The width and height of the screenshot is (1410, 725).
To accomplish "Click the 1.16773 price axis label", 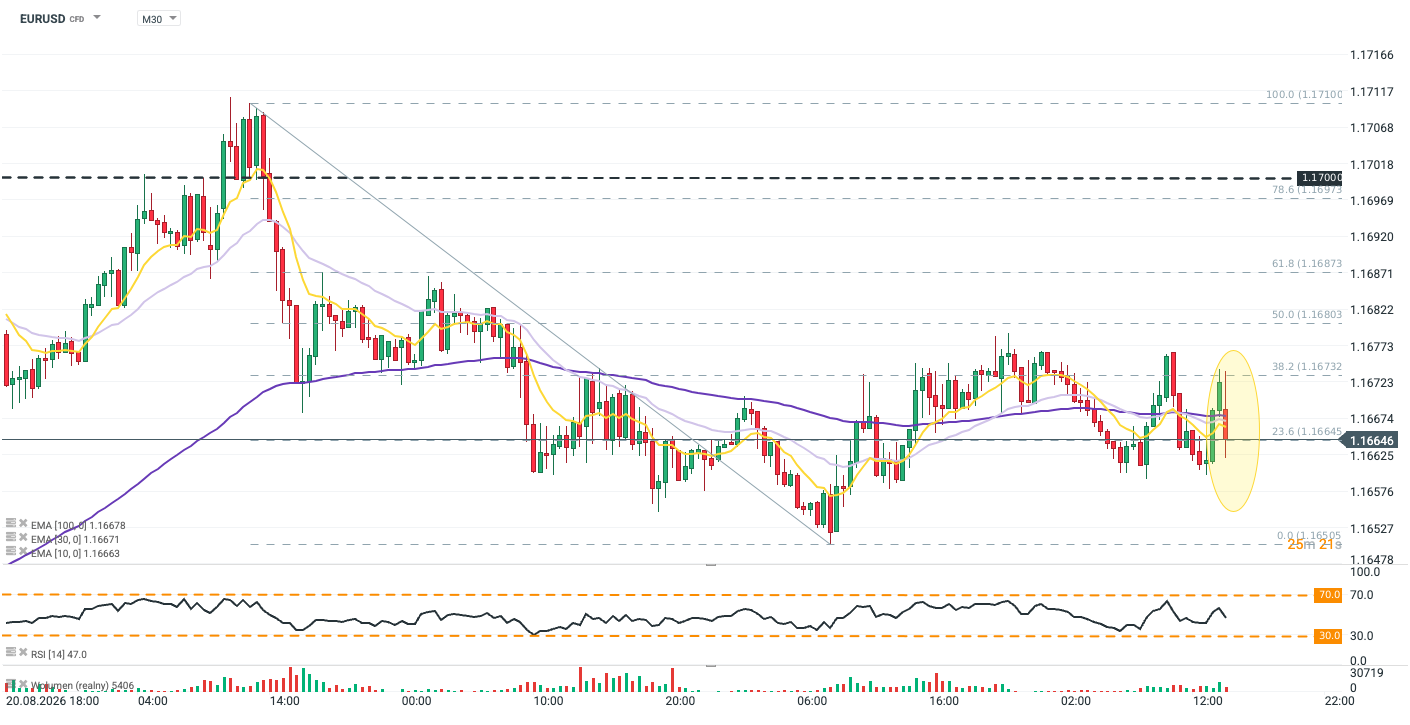I will pyautogui.click(x=1373, y=347).
